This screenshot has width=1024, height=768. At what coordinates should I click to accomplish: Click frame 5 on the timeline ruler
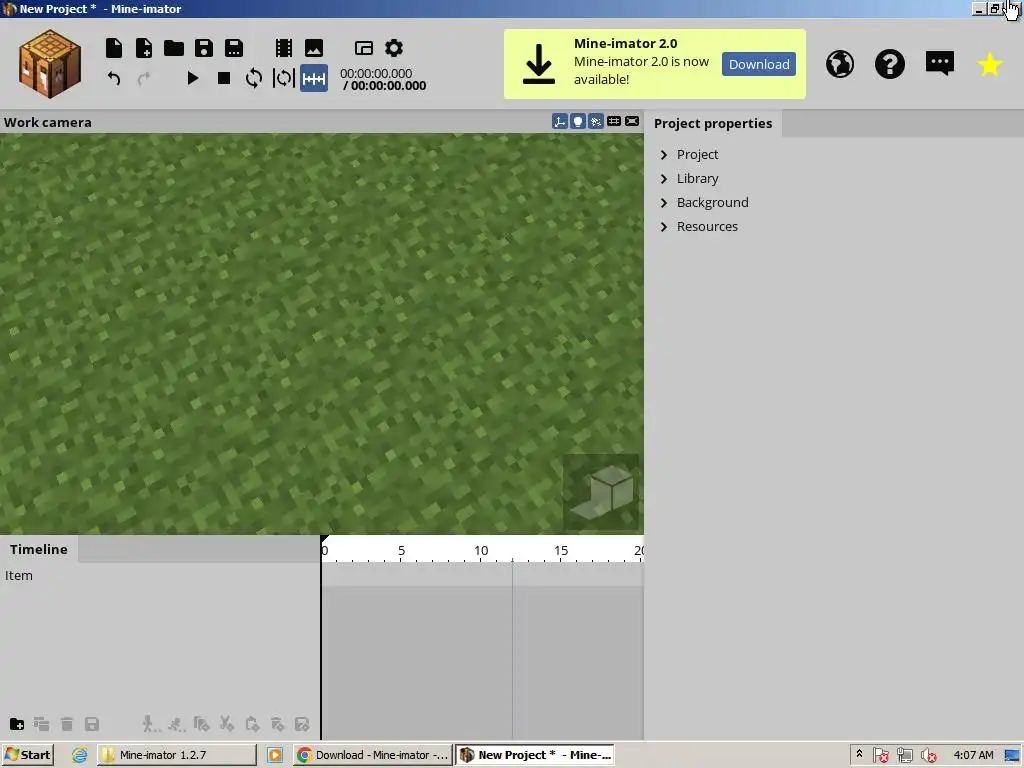pyautogui.click(x=401, y=551)
